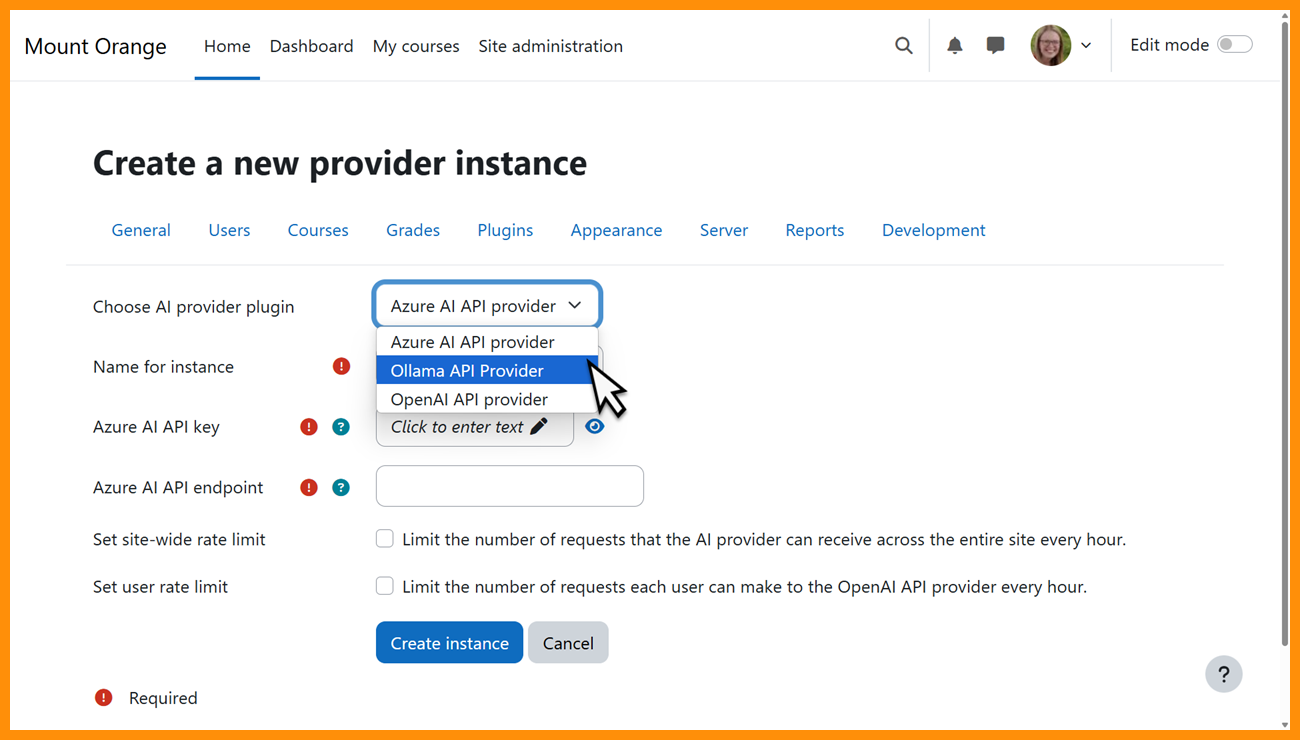Open the help tooltip beside Azure AI API endpoint
This screenshot has height=740, width=1300.
341,487
